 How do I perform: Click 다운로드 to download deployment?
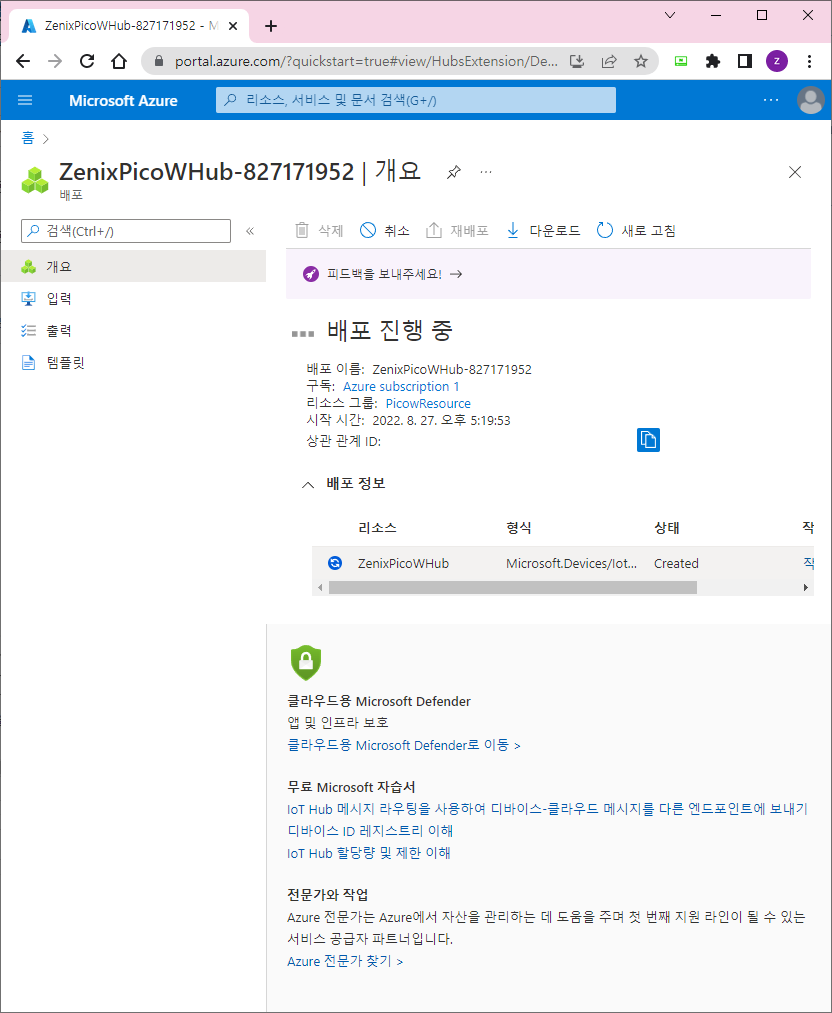543,230
